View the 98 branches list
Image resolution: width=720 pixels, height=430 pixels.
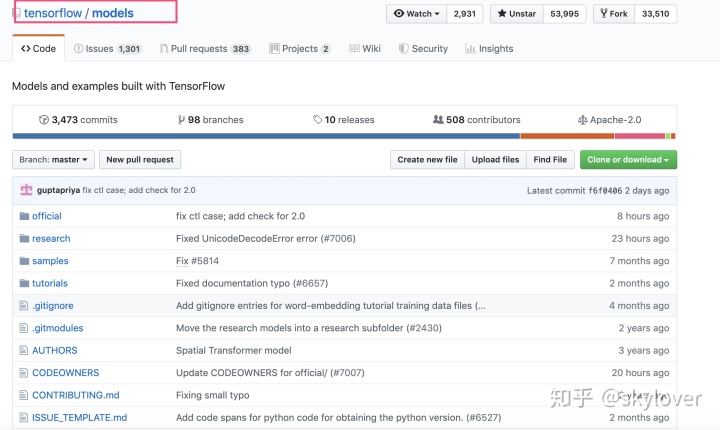point(210,120)
